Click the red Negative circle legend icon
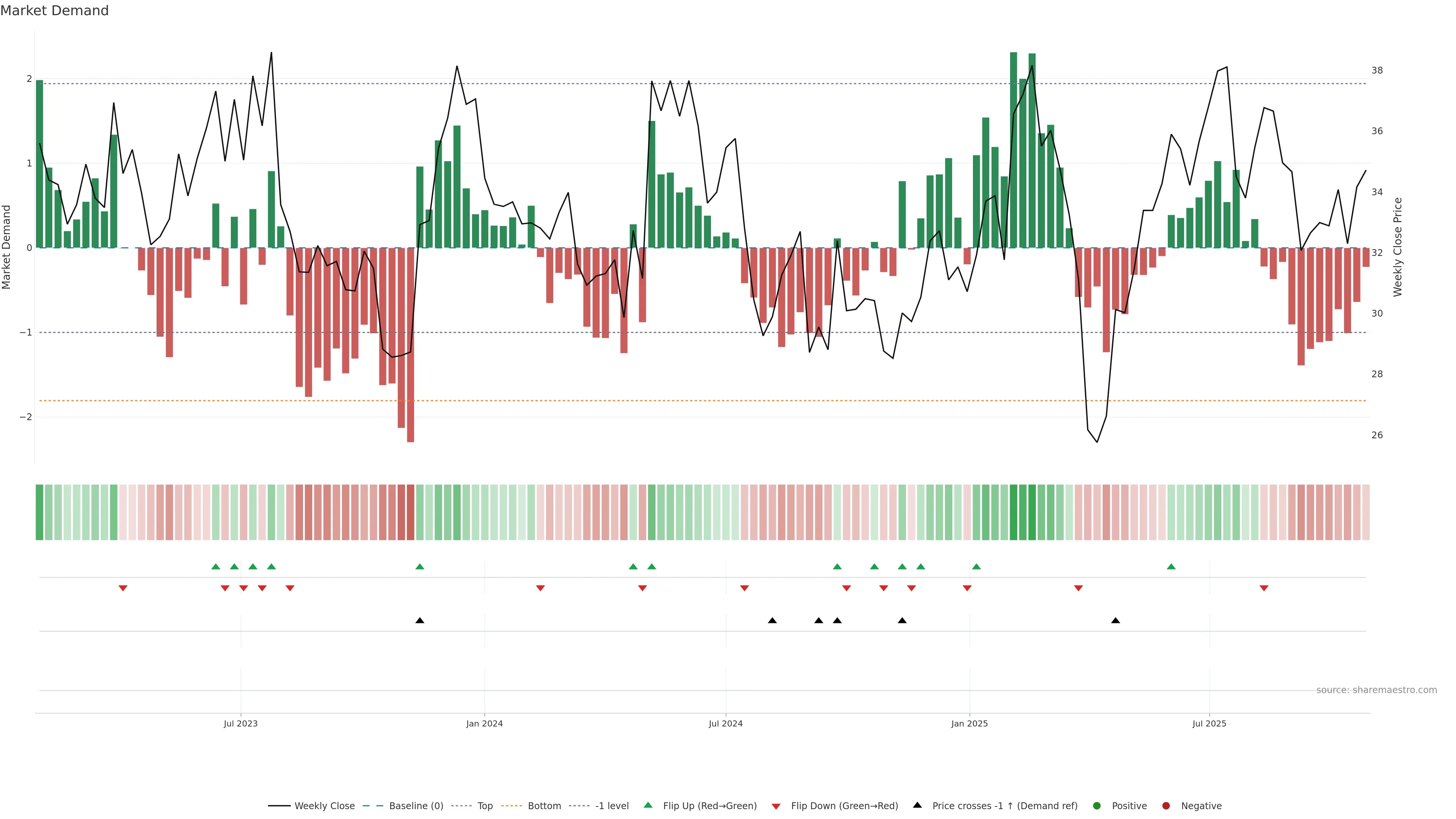Screen dimensions: 1456x819 tap(1166, 805)
